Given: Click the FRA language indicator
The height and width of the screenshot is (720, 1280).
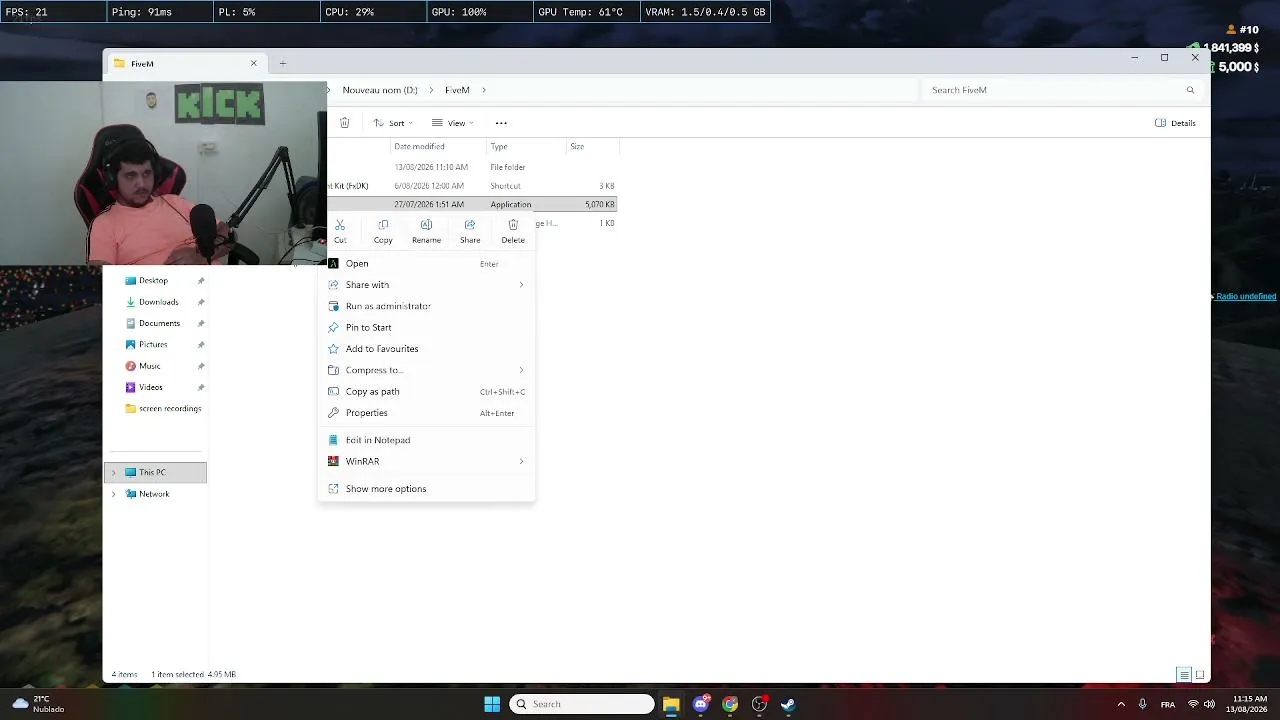Looking at the screenshot, I should 1167,705.
